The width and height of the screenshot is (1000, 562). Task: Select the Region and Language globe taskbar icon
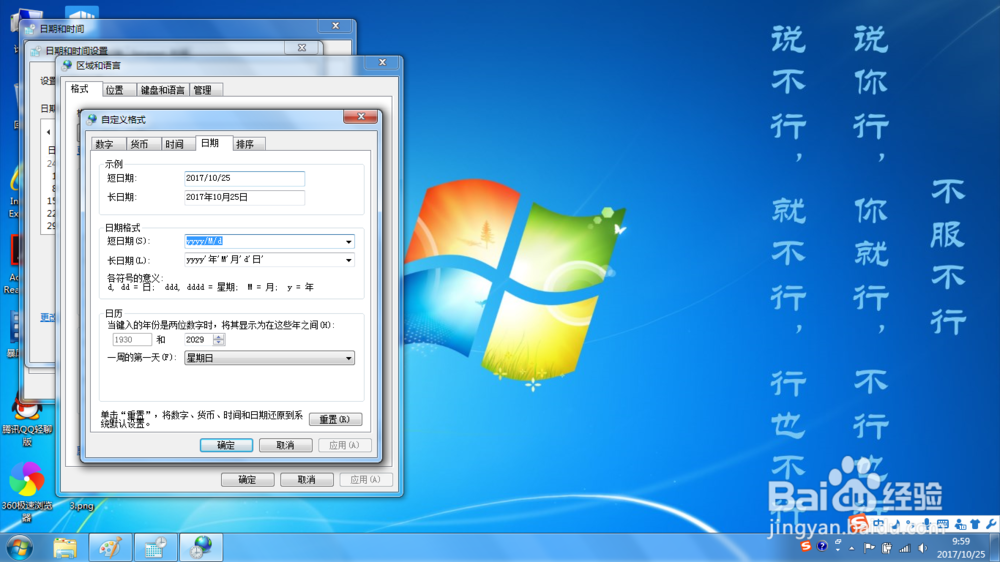pyautogui.click(x=201, y=548)
